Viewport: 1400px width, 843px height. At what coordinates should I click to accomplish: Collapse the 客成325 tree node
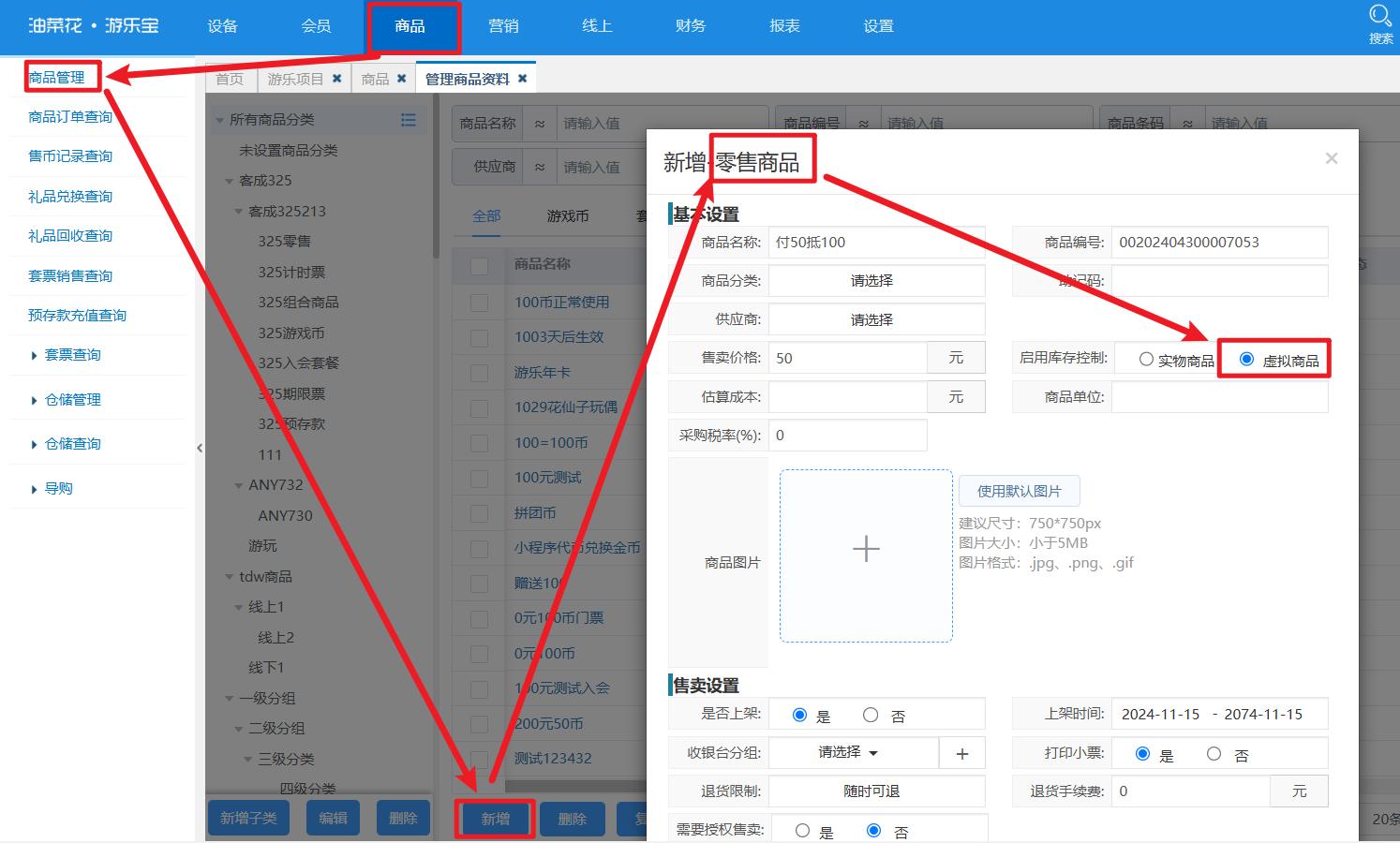pos(230,181)
